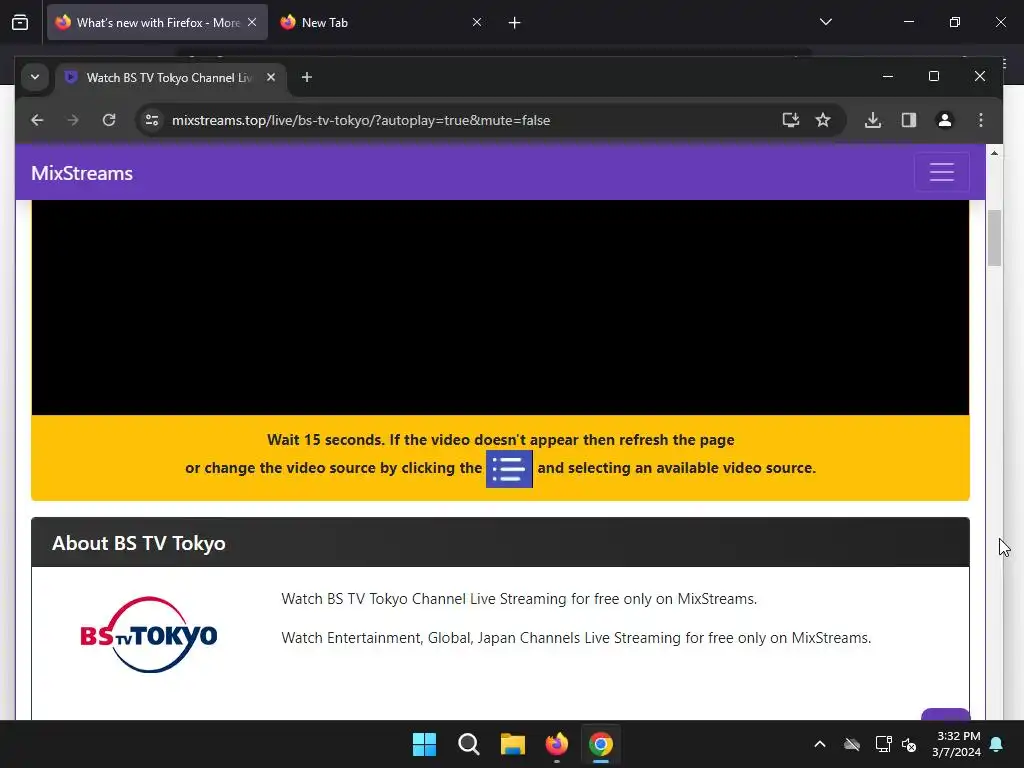
Task: Open Chrome downloads icon
Action: pyautogui.click(x=872, y=120)
